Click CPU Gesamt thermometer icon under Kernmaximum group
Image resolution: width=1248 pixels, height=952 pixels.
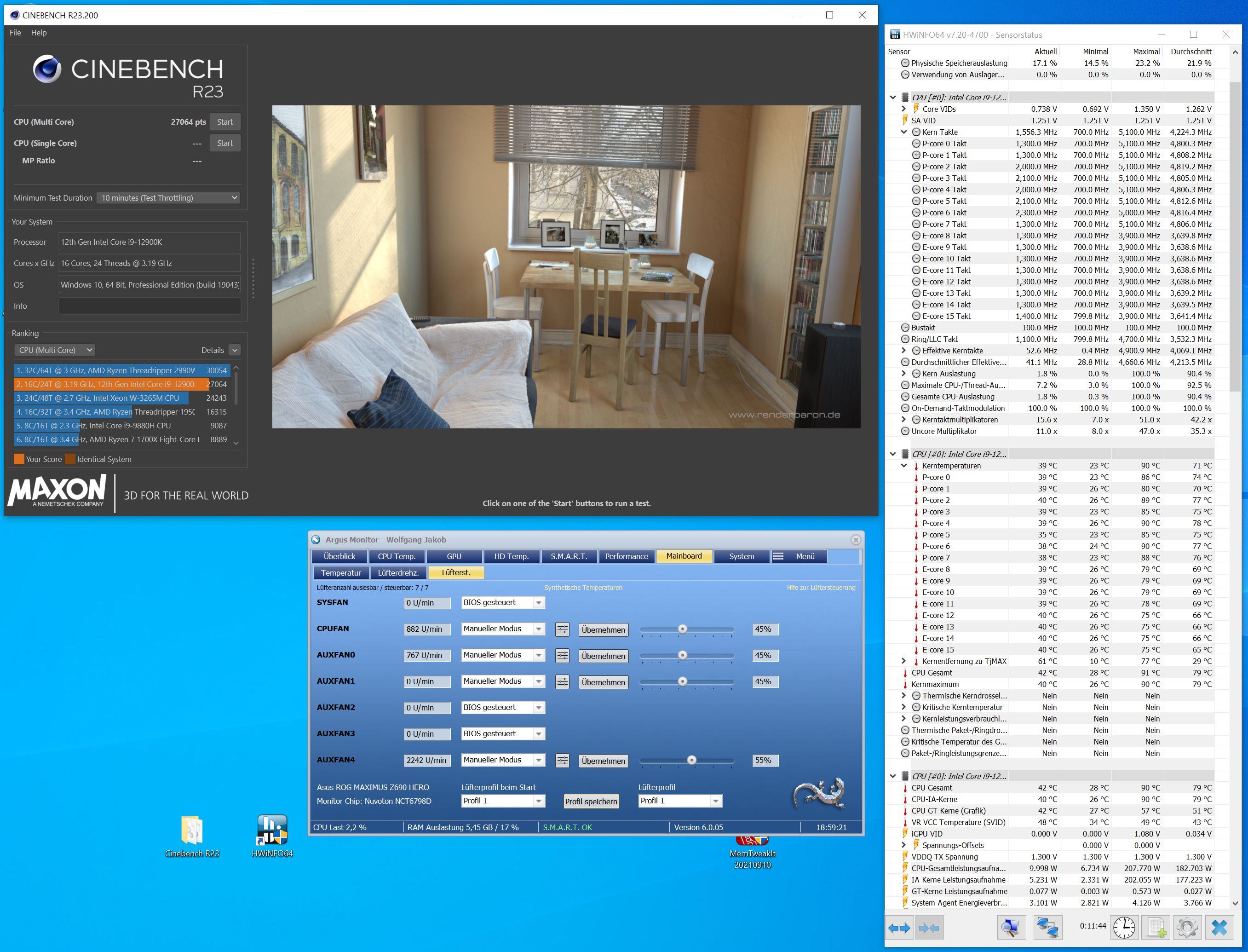click(905, 673)
